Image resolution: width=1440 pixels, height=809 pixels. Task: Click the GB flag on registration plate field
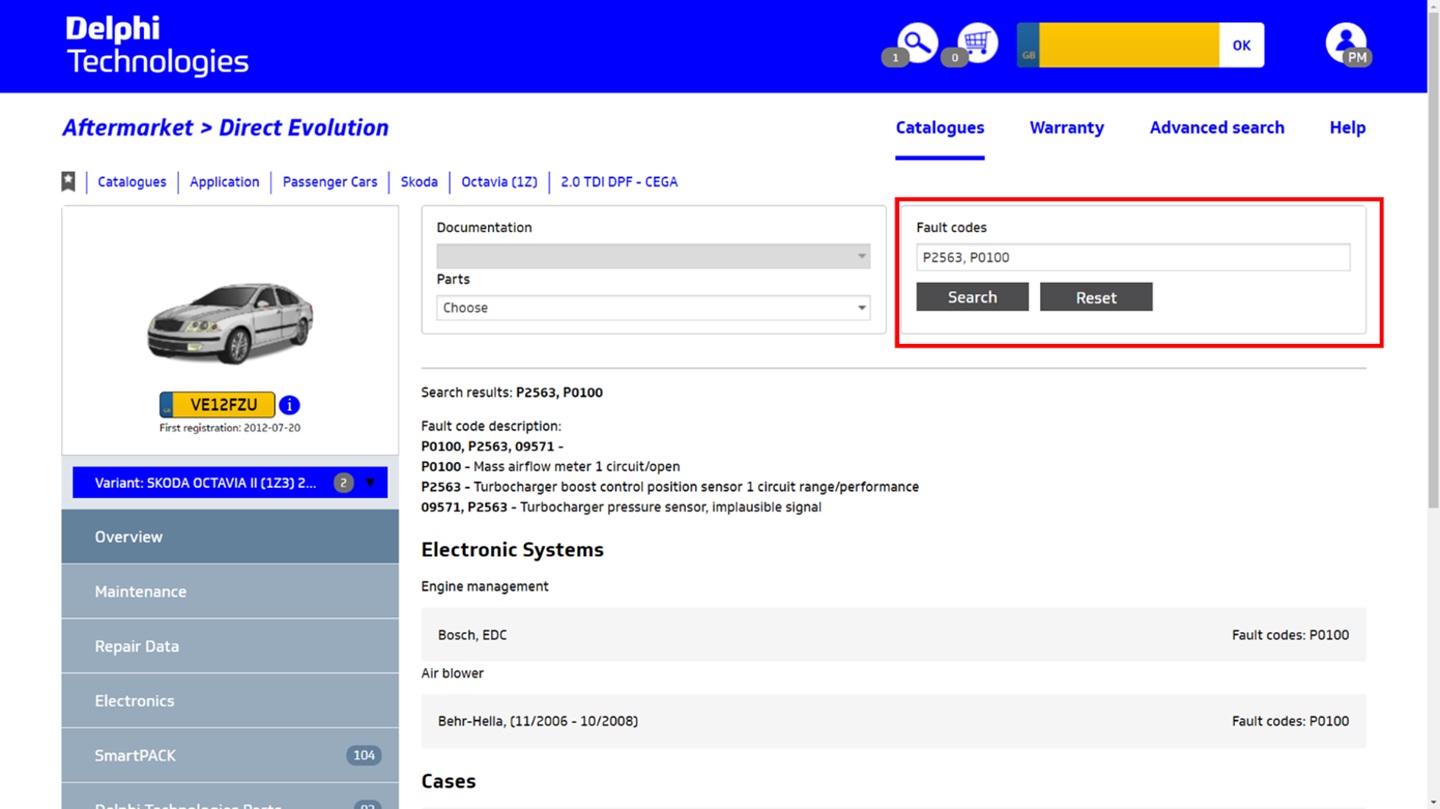point(1028,45)
